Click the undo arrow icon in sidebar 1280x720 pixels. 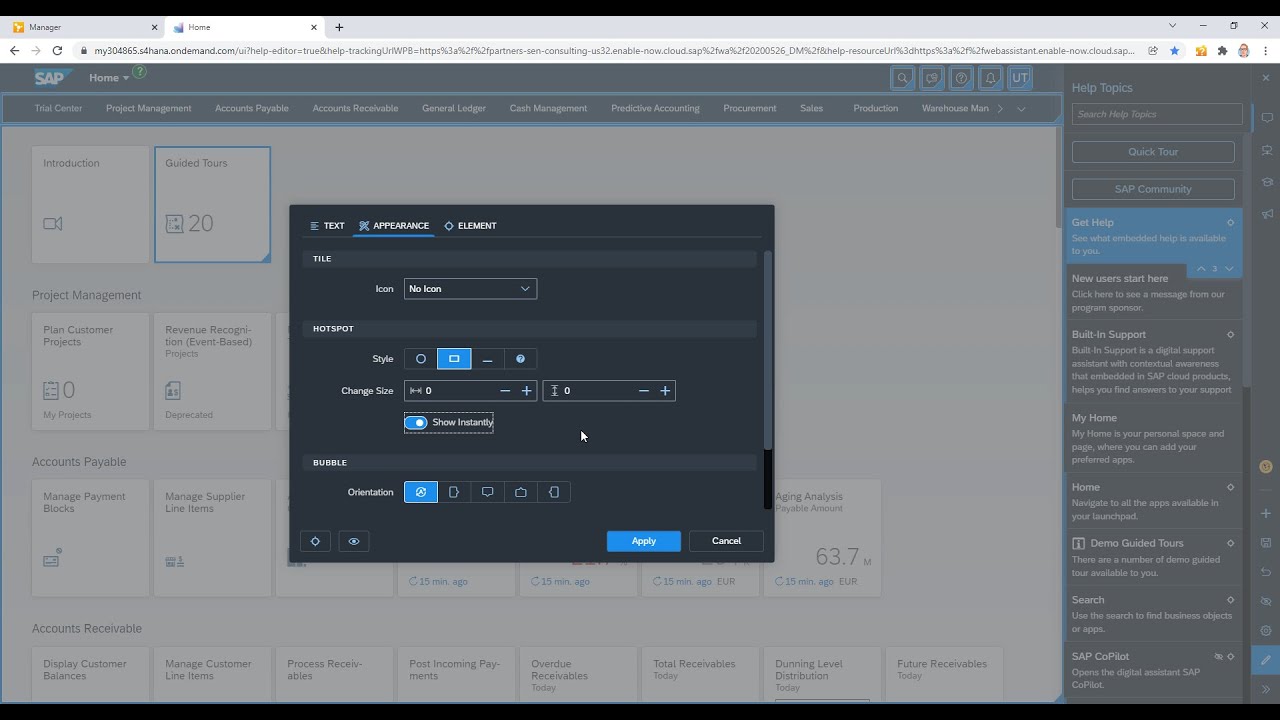click(x=1266, y=572)
